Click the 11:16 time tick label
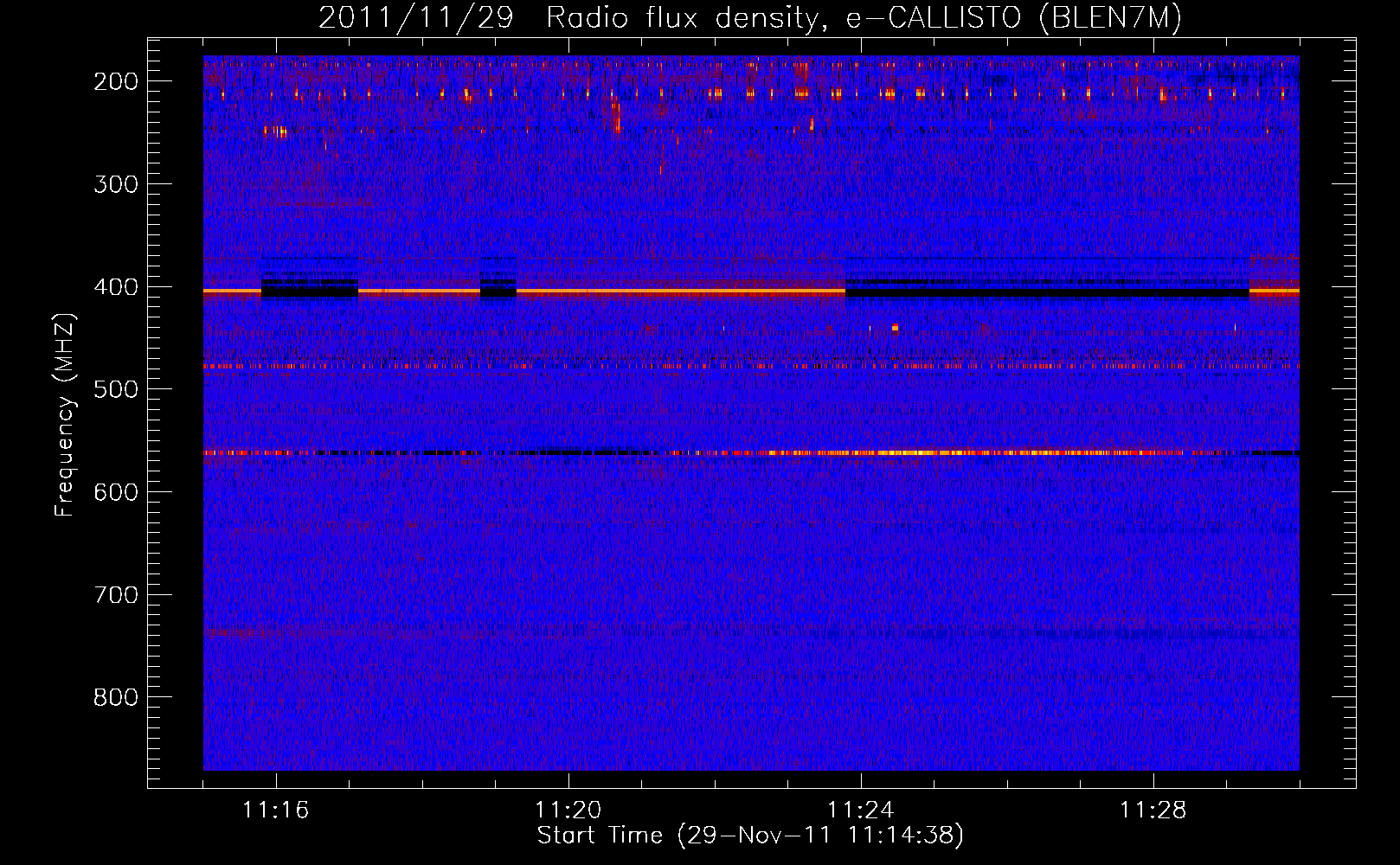The height and width of the screenshot is (865, 1400). [276, 811]
